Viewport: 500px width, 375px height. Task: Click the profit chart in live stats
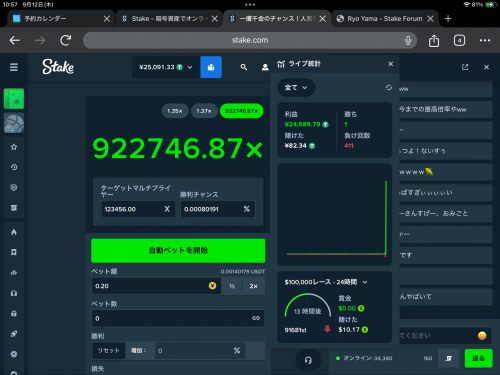(335, 214)
